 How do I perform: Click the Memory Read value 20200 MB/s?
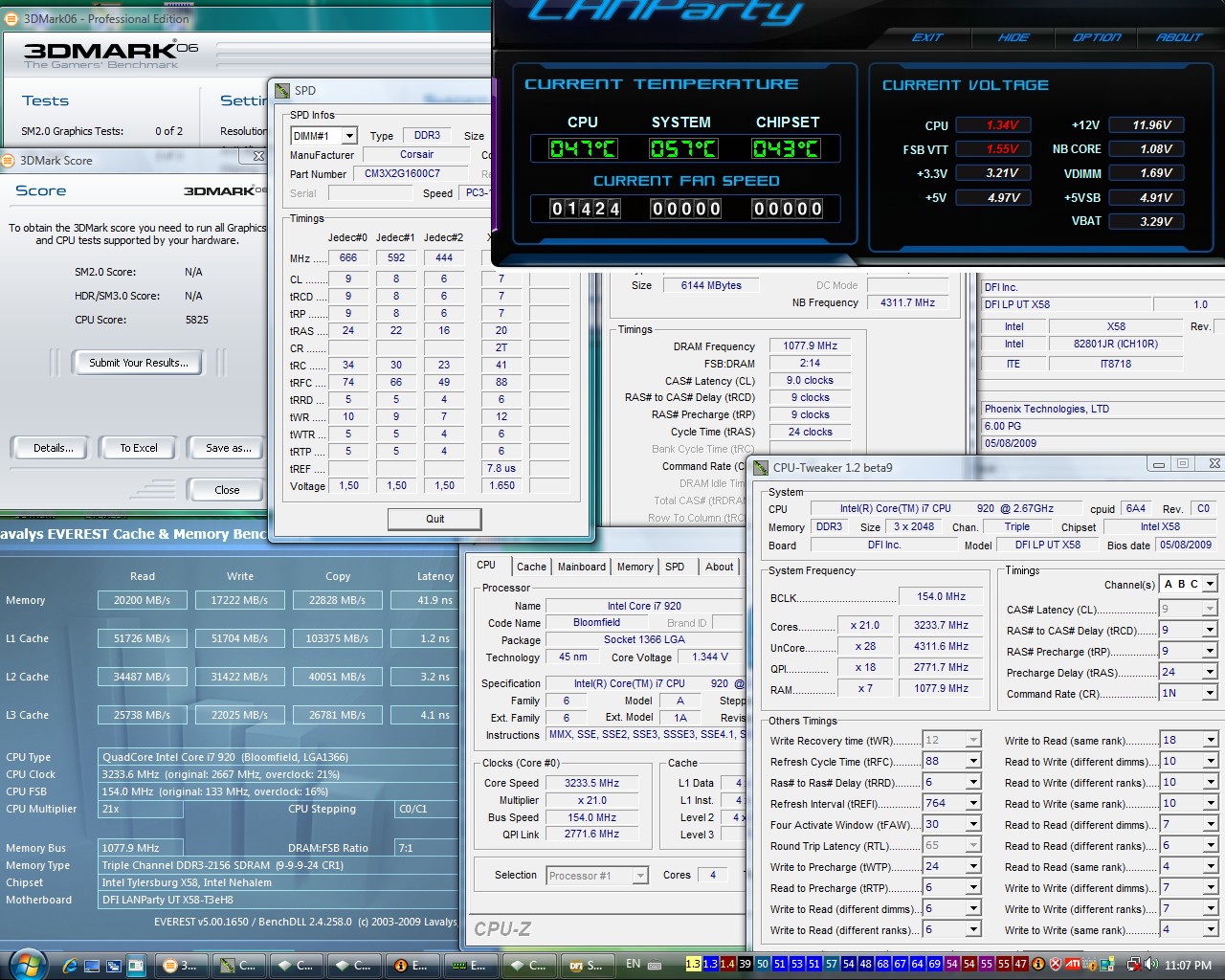click(x=142, y=600)
